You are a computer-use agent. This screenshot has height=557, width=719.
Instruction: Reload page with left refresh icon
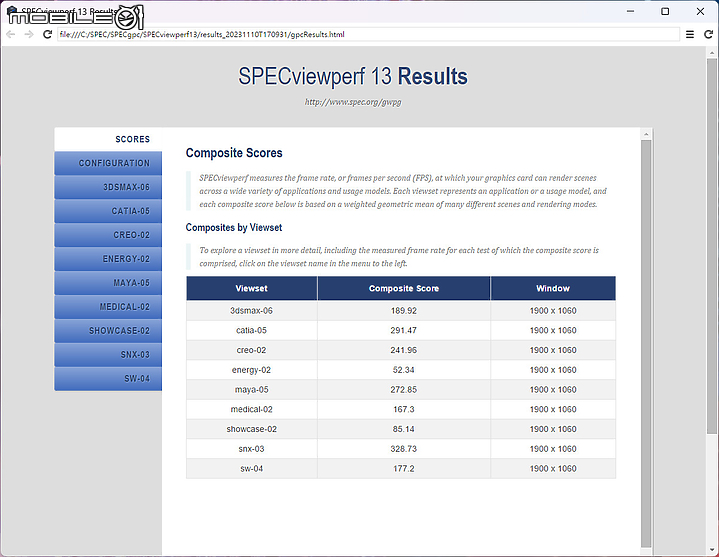tap(47, 34)
